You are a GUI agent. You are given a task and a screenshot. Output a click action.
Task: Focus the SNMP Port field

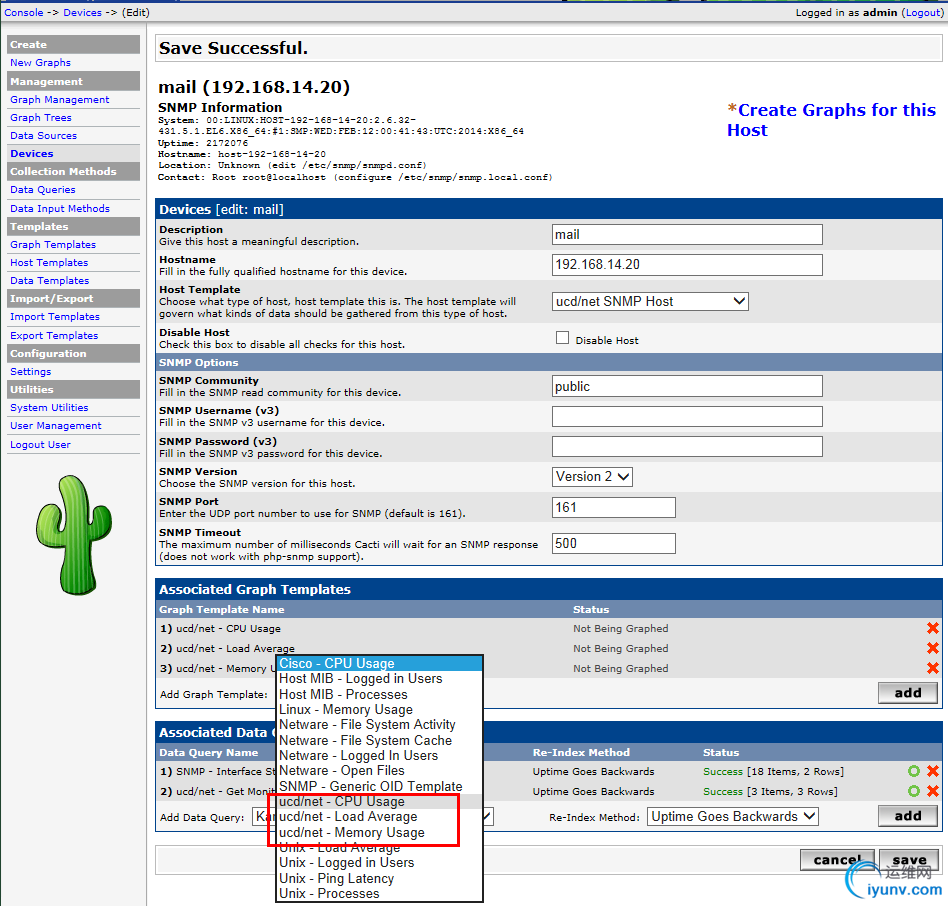(614, 507)
